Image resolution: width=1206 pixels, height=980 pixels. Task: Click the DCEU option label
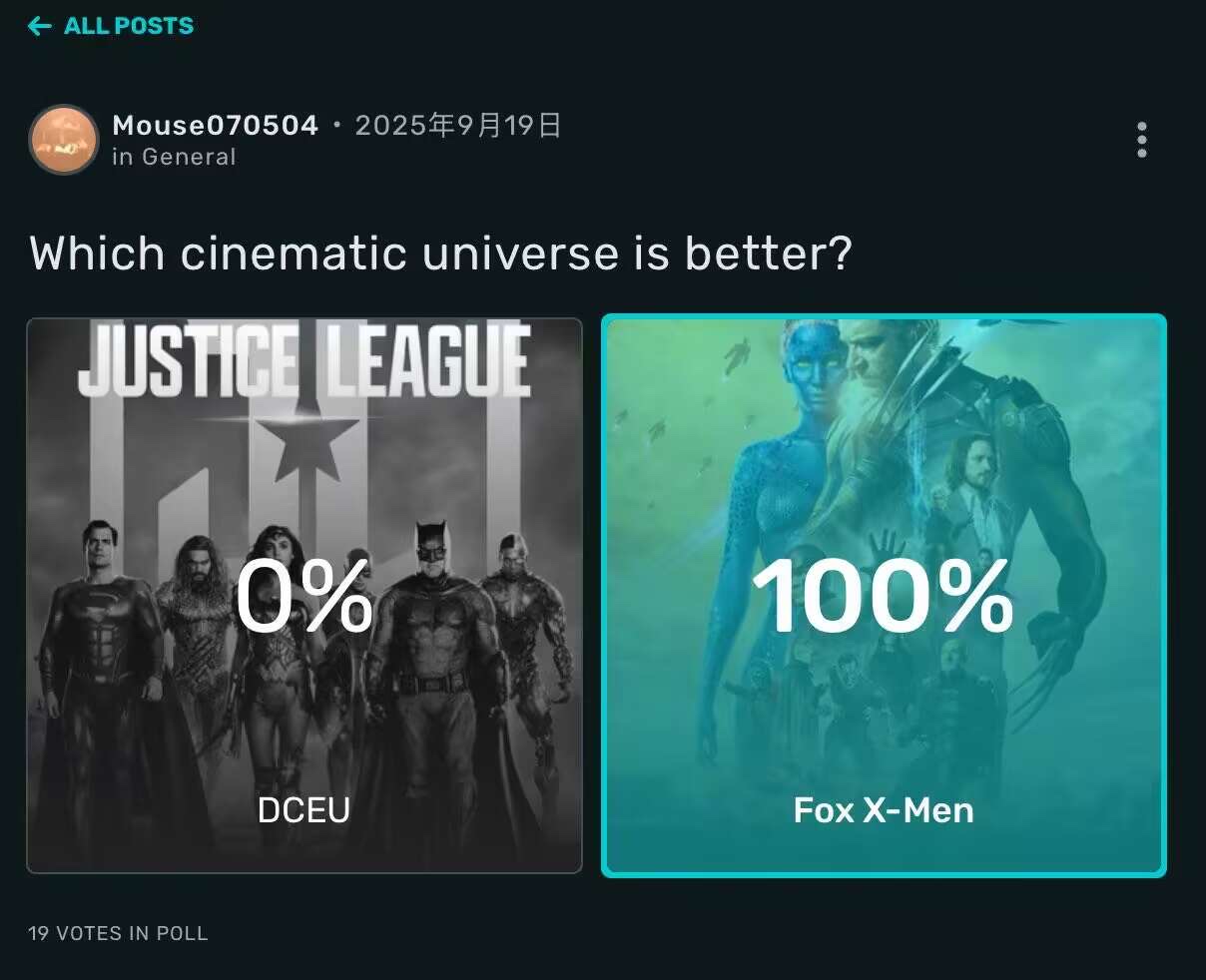[303, 810]
